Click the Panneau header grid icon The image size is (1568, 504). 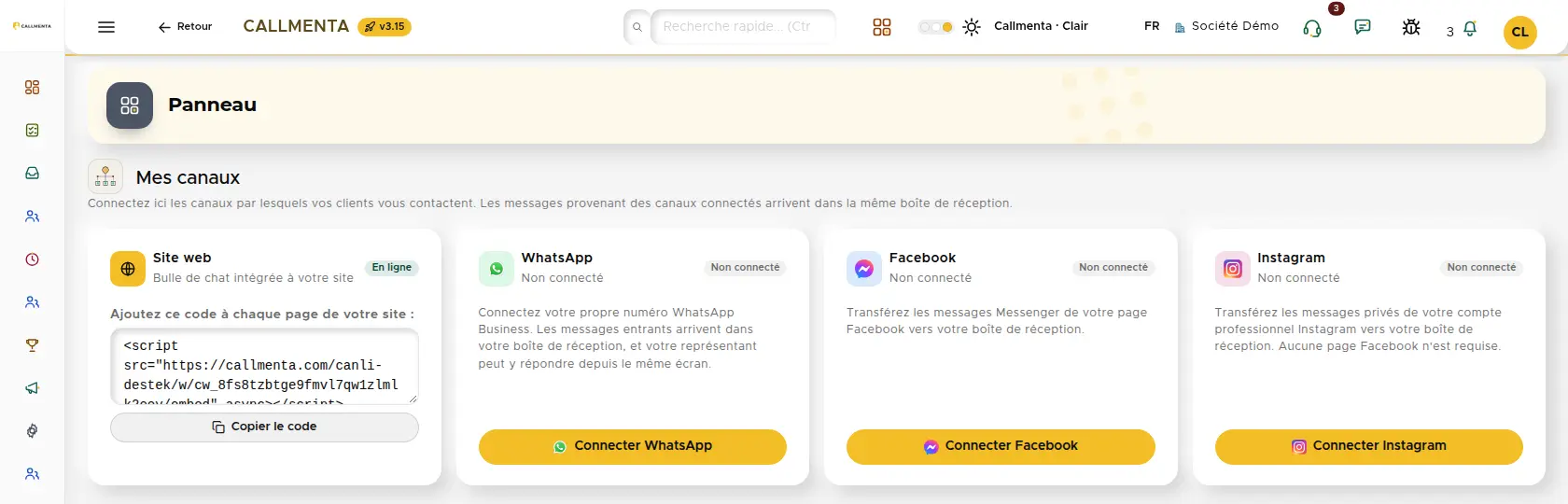130,105
